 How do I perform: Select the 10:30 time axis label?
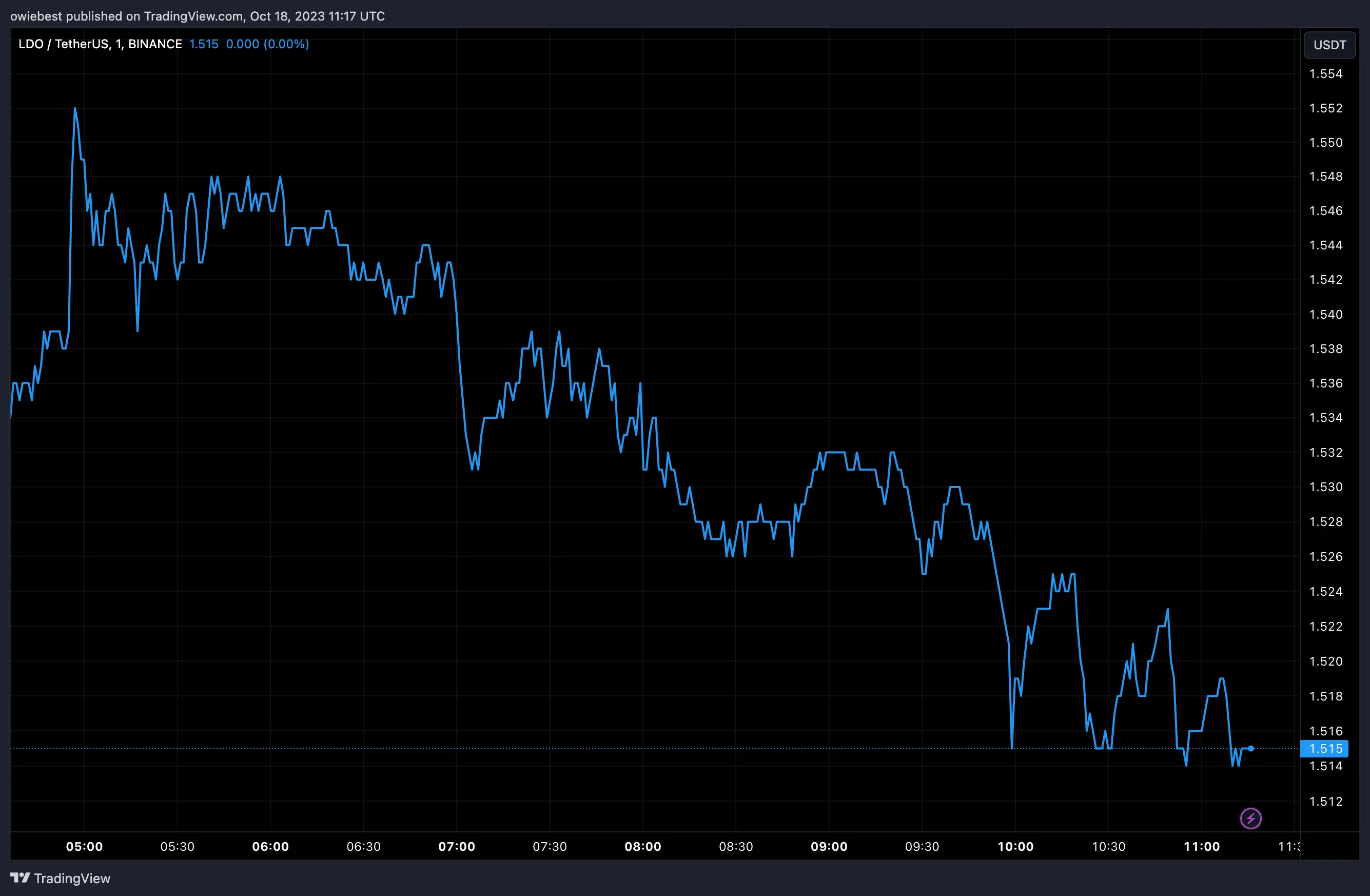[x=1108, y=846]
